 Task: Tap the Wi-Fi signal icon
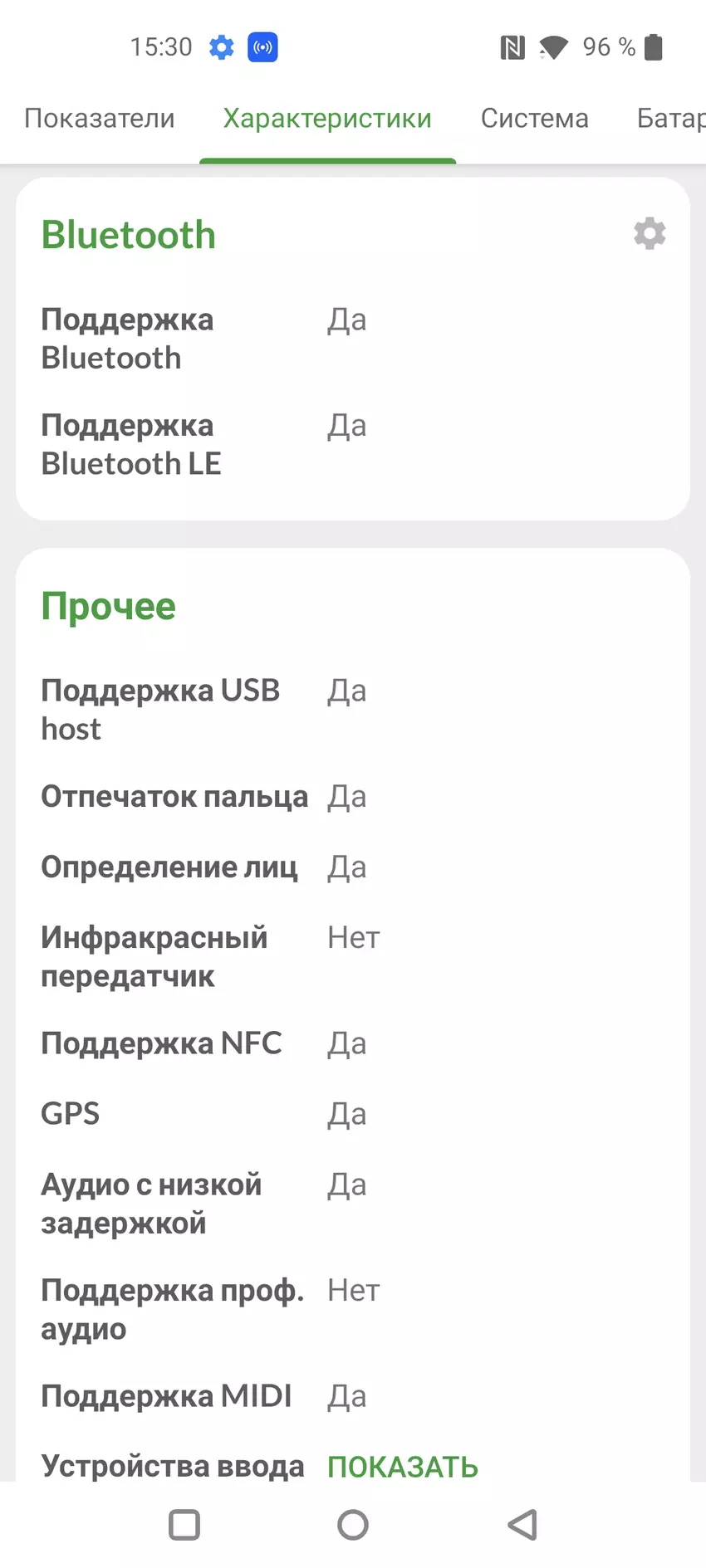[x=553, y=47]
